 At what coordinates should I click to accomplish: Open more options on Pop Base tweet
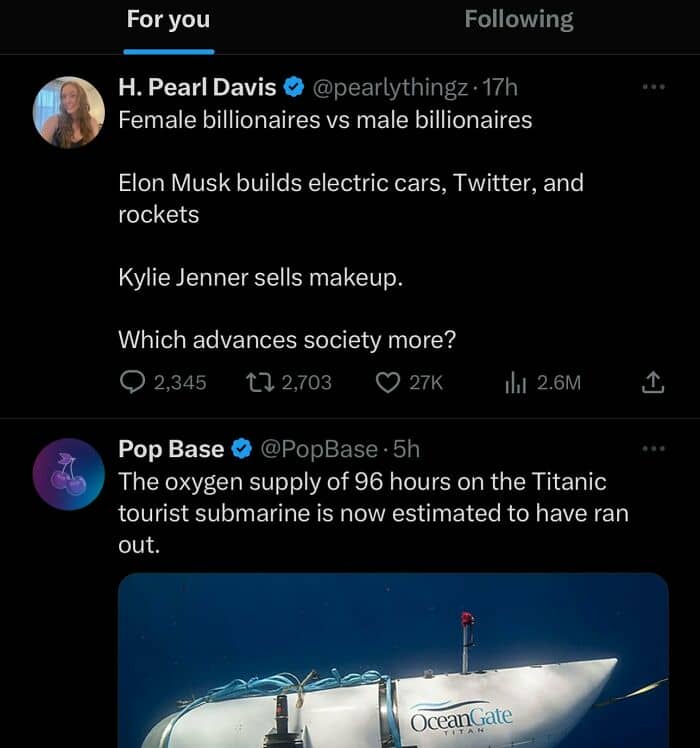(653, 448)
